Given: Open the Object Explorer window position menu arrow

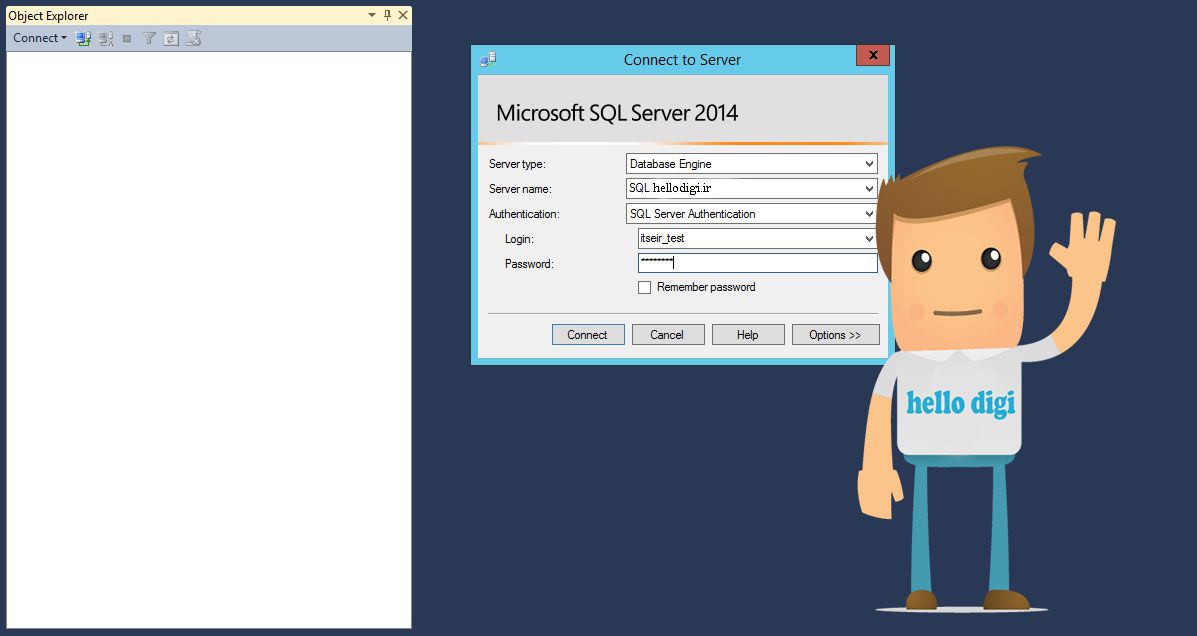Looking at the screenshot, I should coord(372,15).
